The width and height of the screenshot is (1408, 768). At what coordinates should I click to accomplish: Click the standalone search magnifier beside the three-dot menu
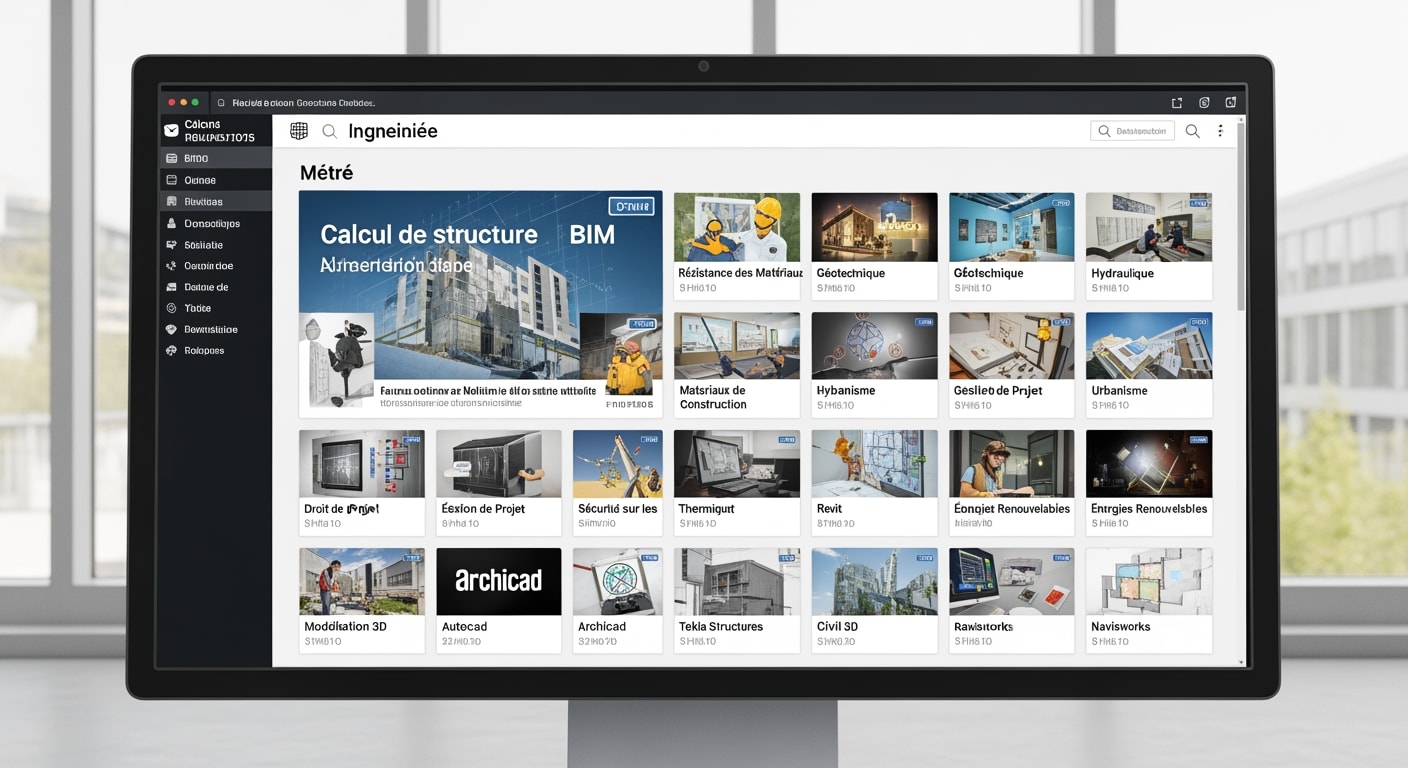(1192, 131)
